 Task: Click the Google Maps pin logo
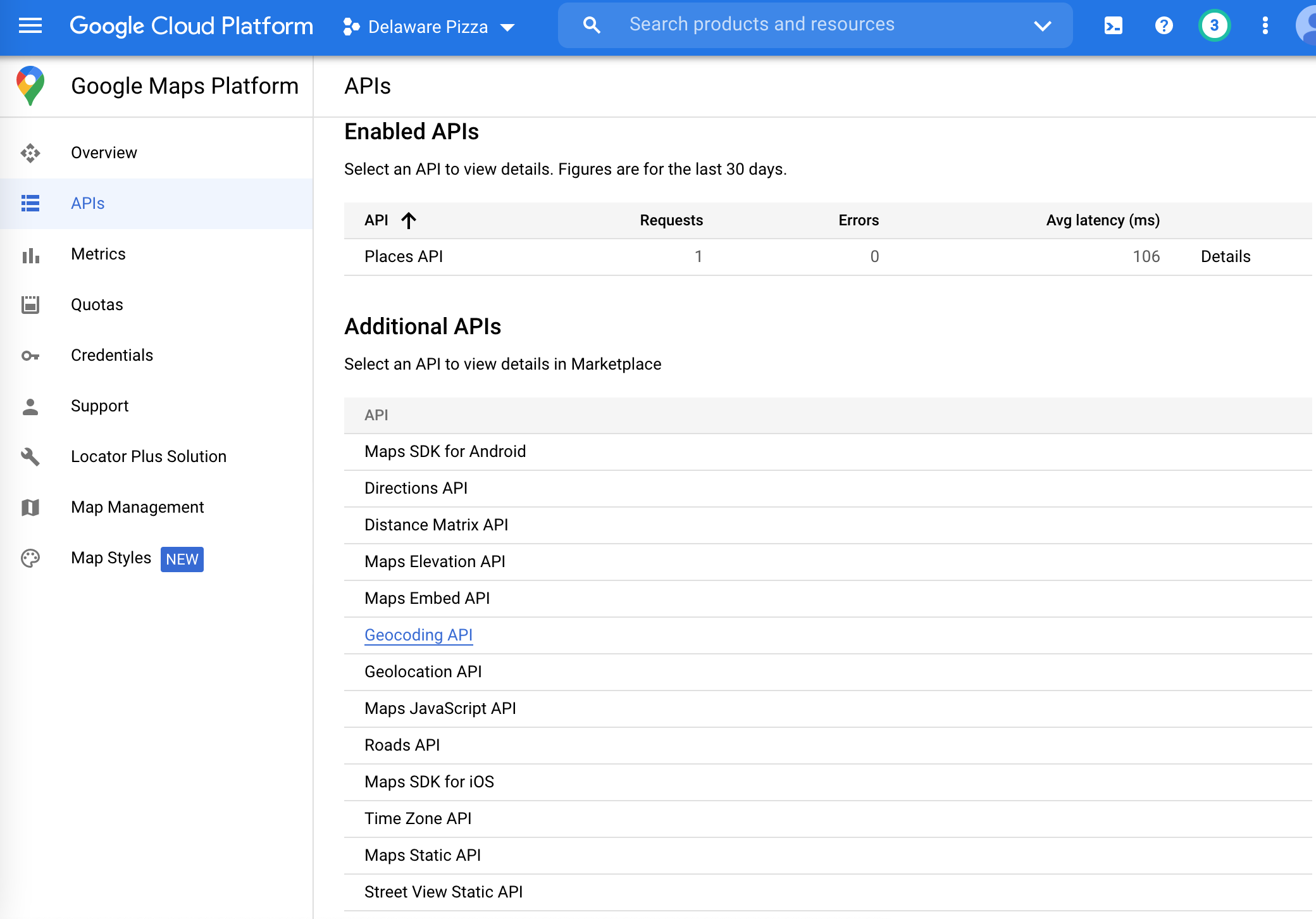(x=30, y=86)
